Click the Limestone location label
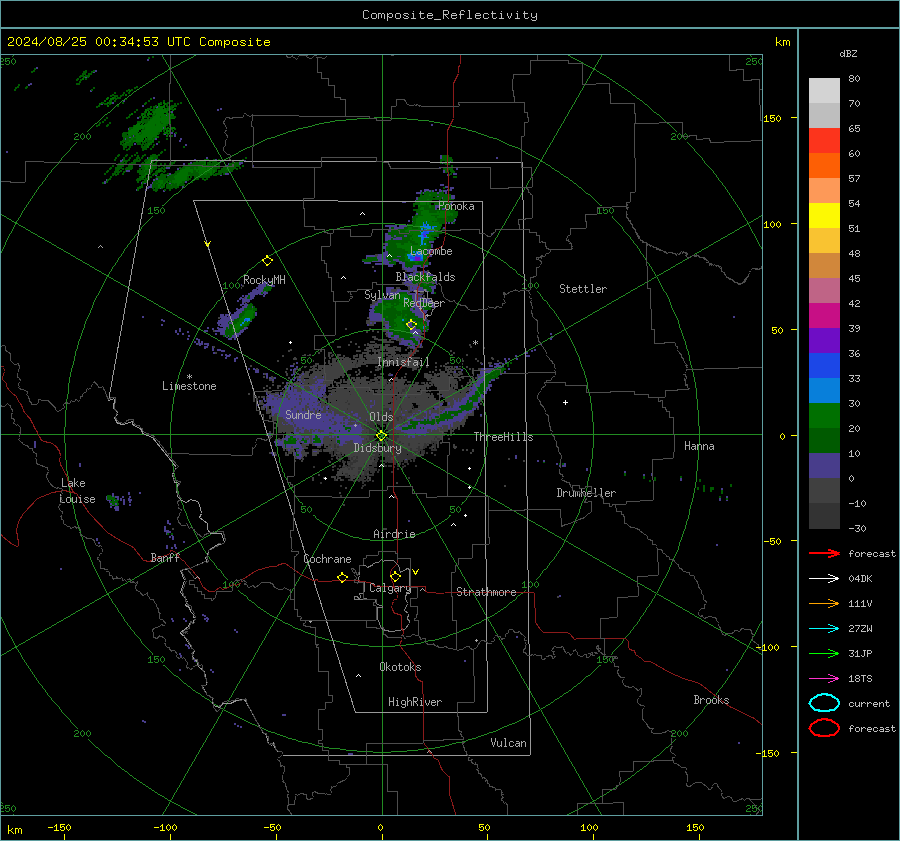Screen dimensions: 900x841 coord(189,386)
